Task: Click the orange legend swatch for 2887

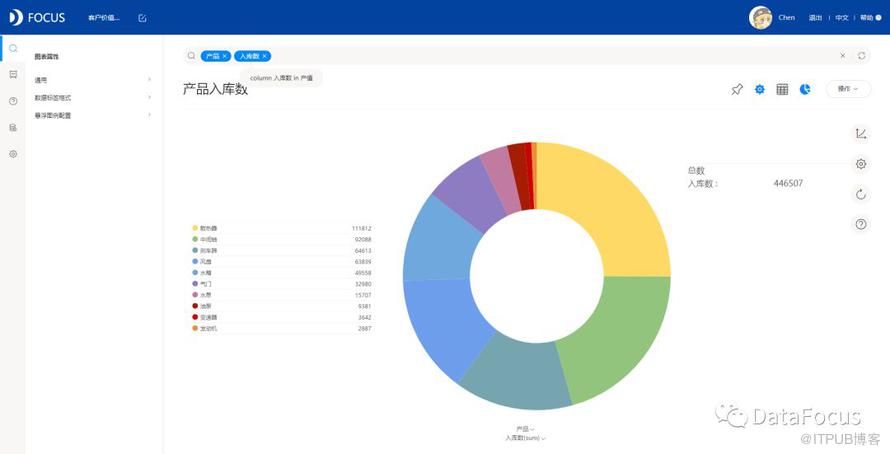Action: point(195,328)
